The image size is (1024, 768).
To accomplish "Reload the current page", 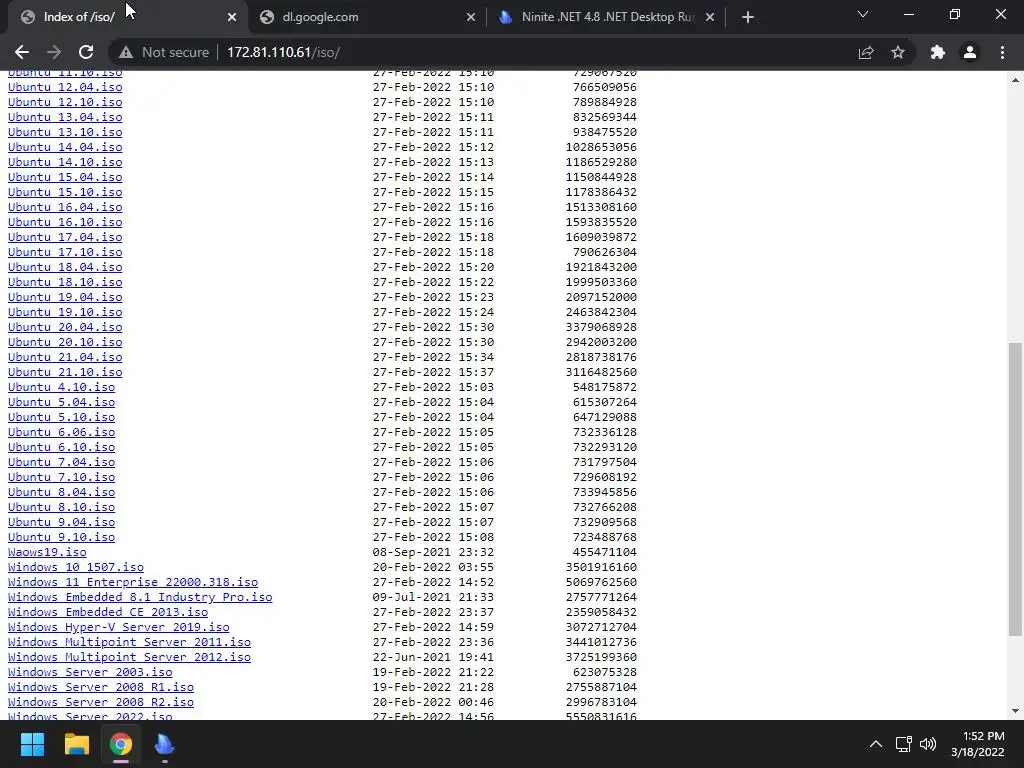I will [86, 52].
